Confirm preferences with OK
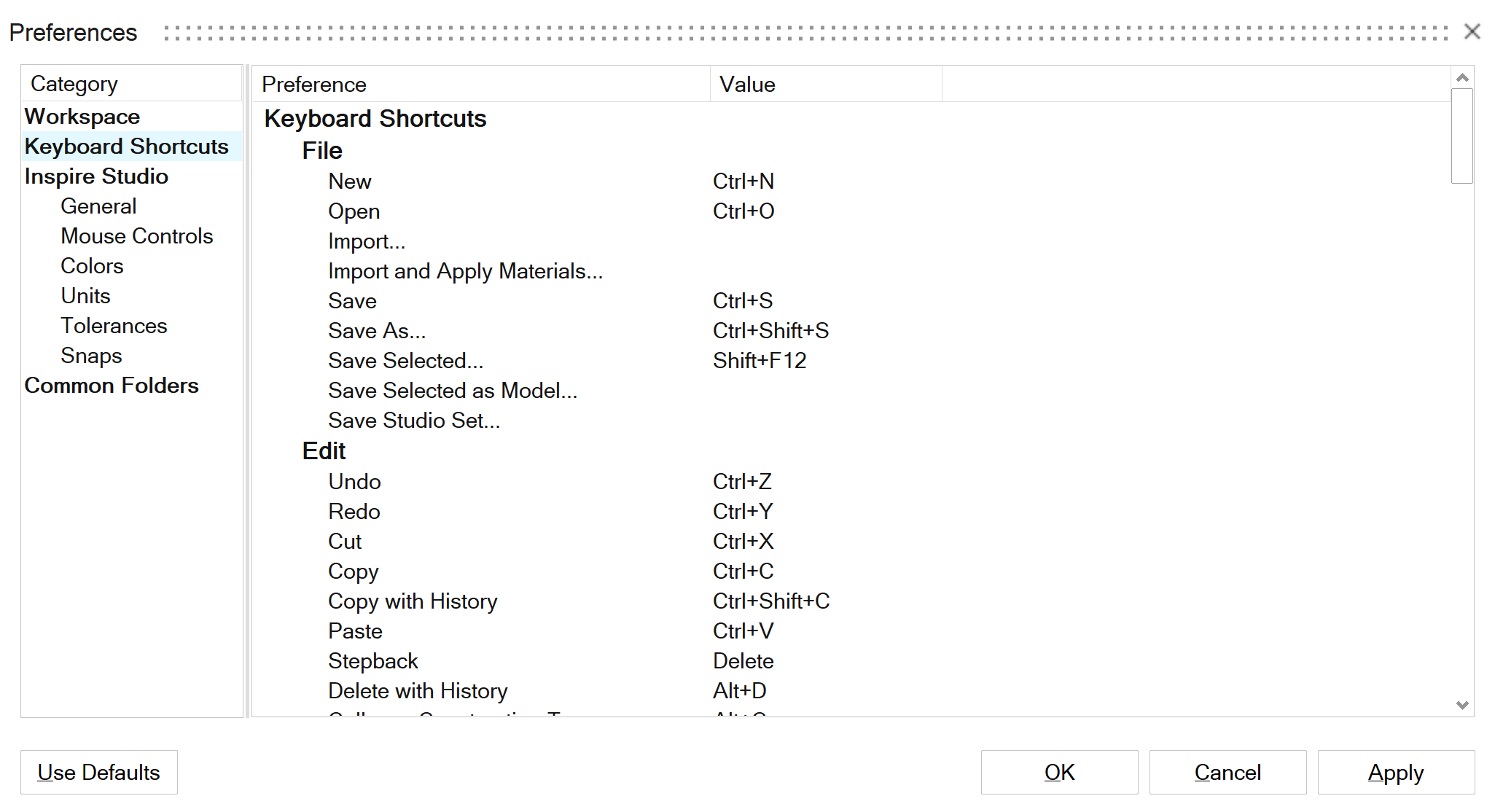1495x812 pixels. (1059, 772)
